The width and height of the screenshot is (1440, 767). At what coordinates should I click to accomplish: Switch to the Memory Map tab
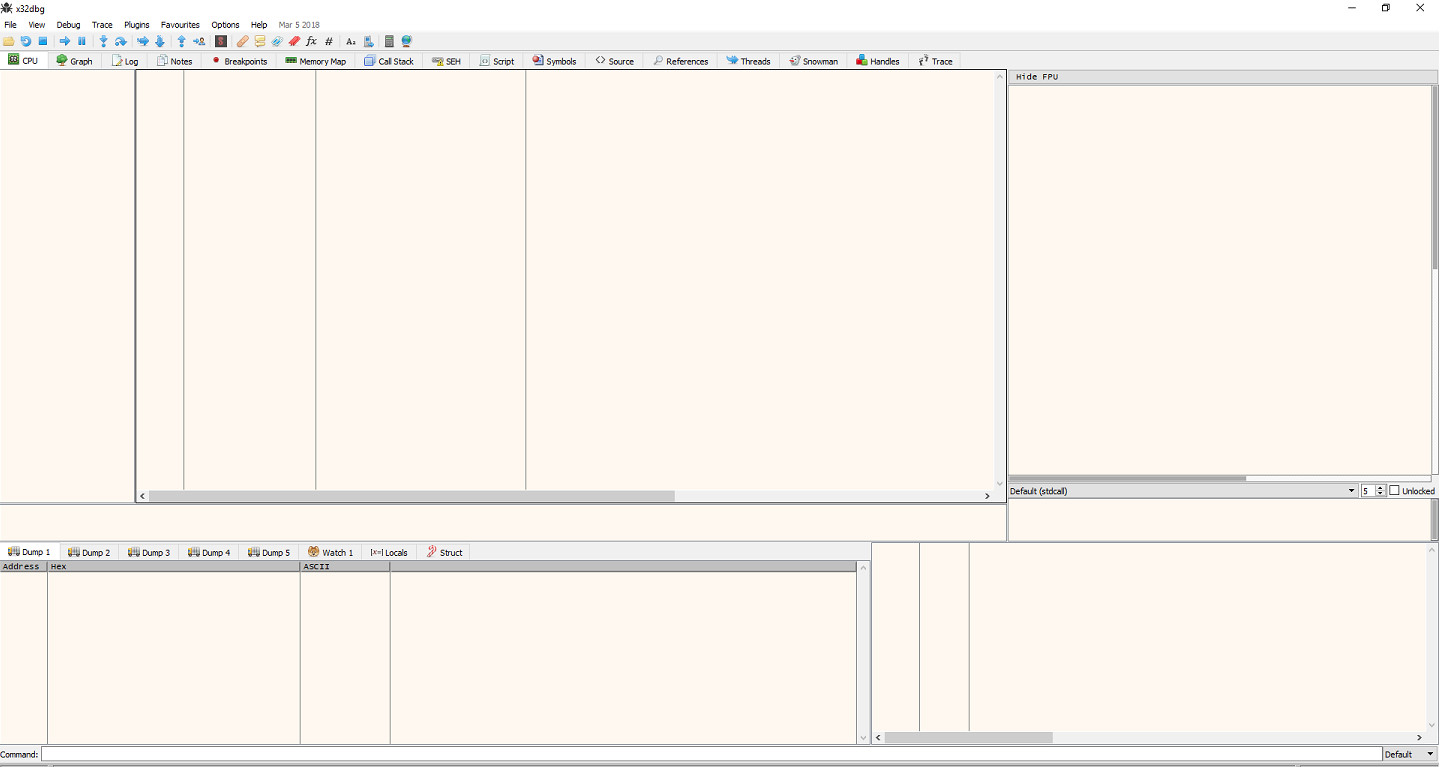(315, 61)
